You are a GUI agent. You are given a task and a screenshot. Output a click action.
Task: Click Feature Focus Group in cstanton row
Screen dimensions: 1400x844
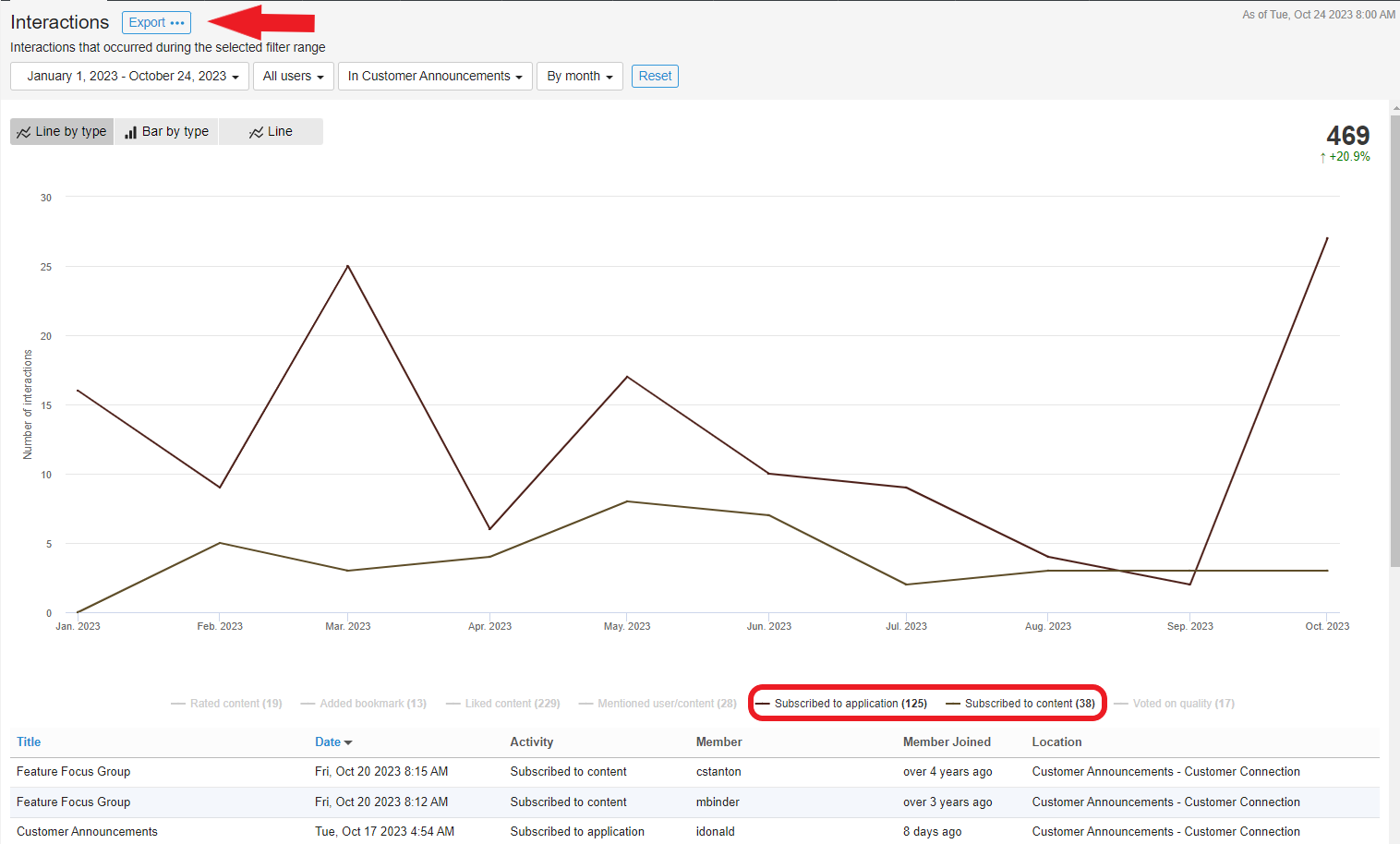point(73,771)
